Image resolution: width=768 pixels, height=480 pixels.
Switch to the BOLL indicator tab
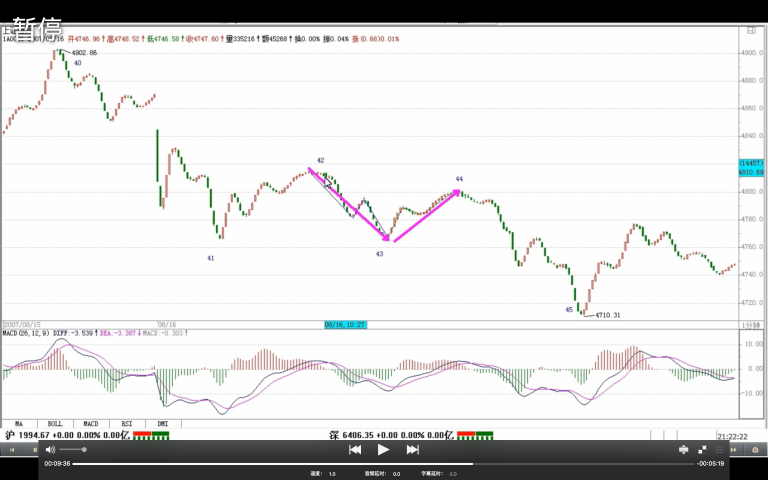click(x=55, y=424)
